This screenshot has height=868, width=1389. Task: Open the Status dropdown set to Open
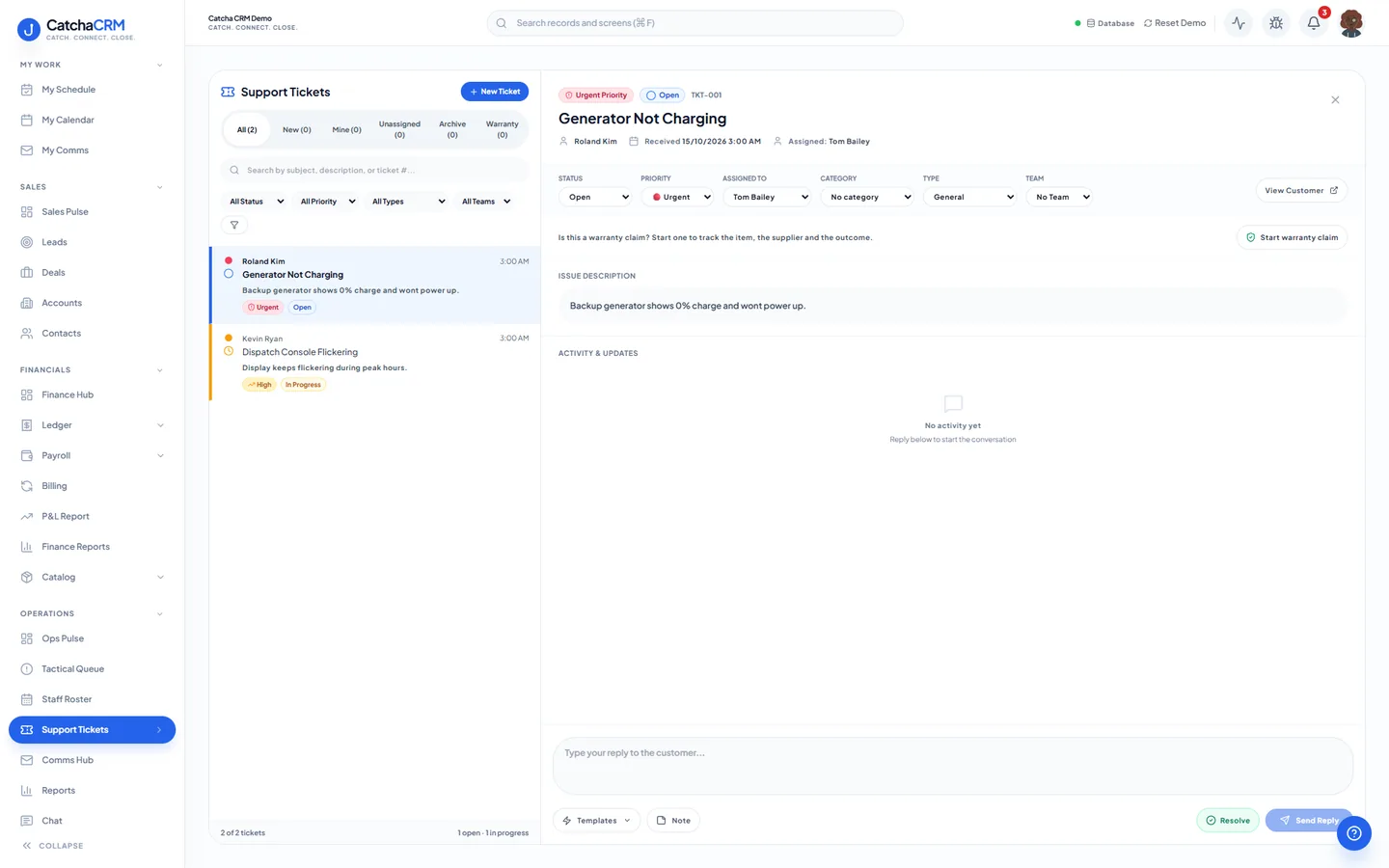(x=596, y=197)
